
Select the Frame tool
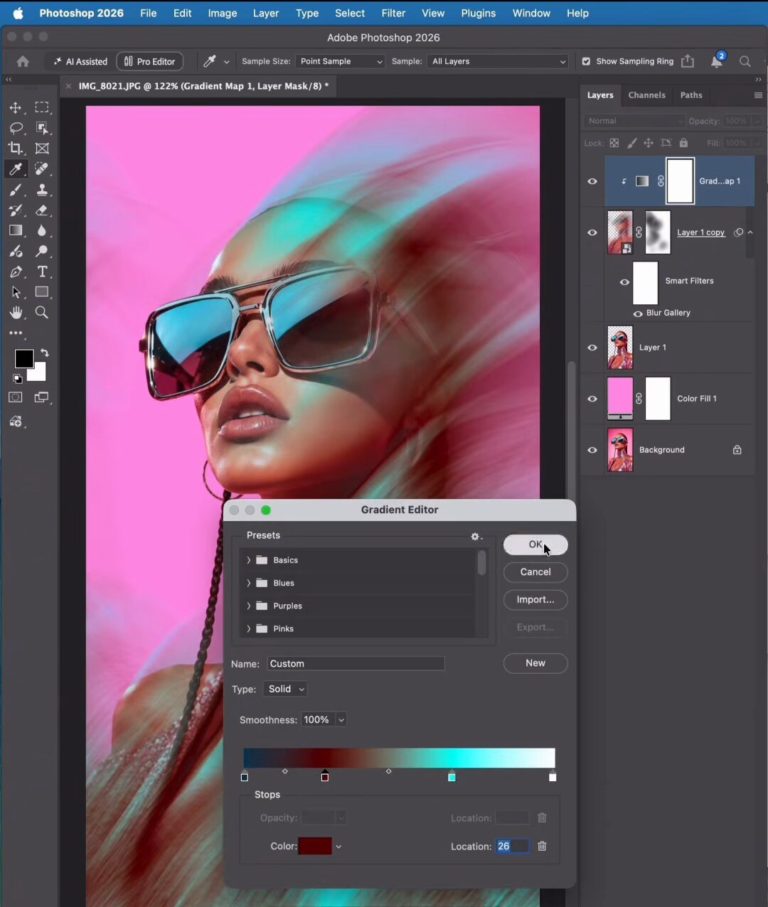pos(42,148)
